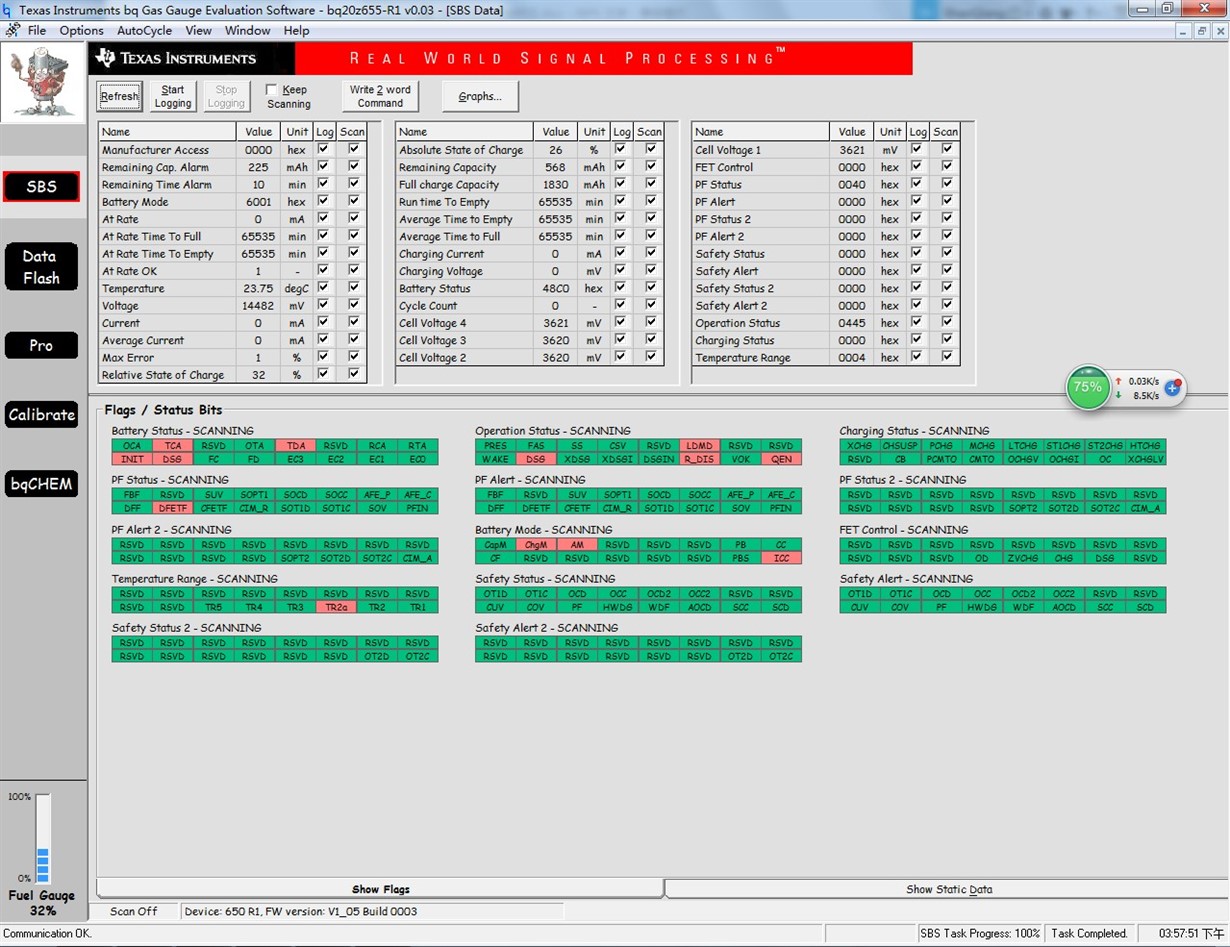Image resolution: width=1230 pixels, height=947 pixels.
Task: Click the Temperature value 23.75
Action: click(x=259, y=288)
